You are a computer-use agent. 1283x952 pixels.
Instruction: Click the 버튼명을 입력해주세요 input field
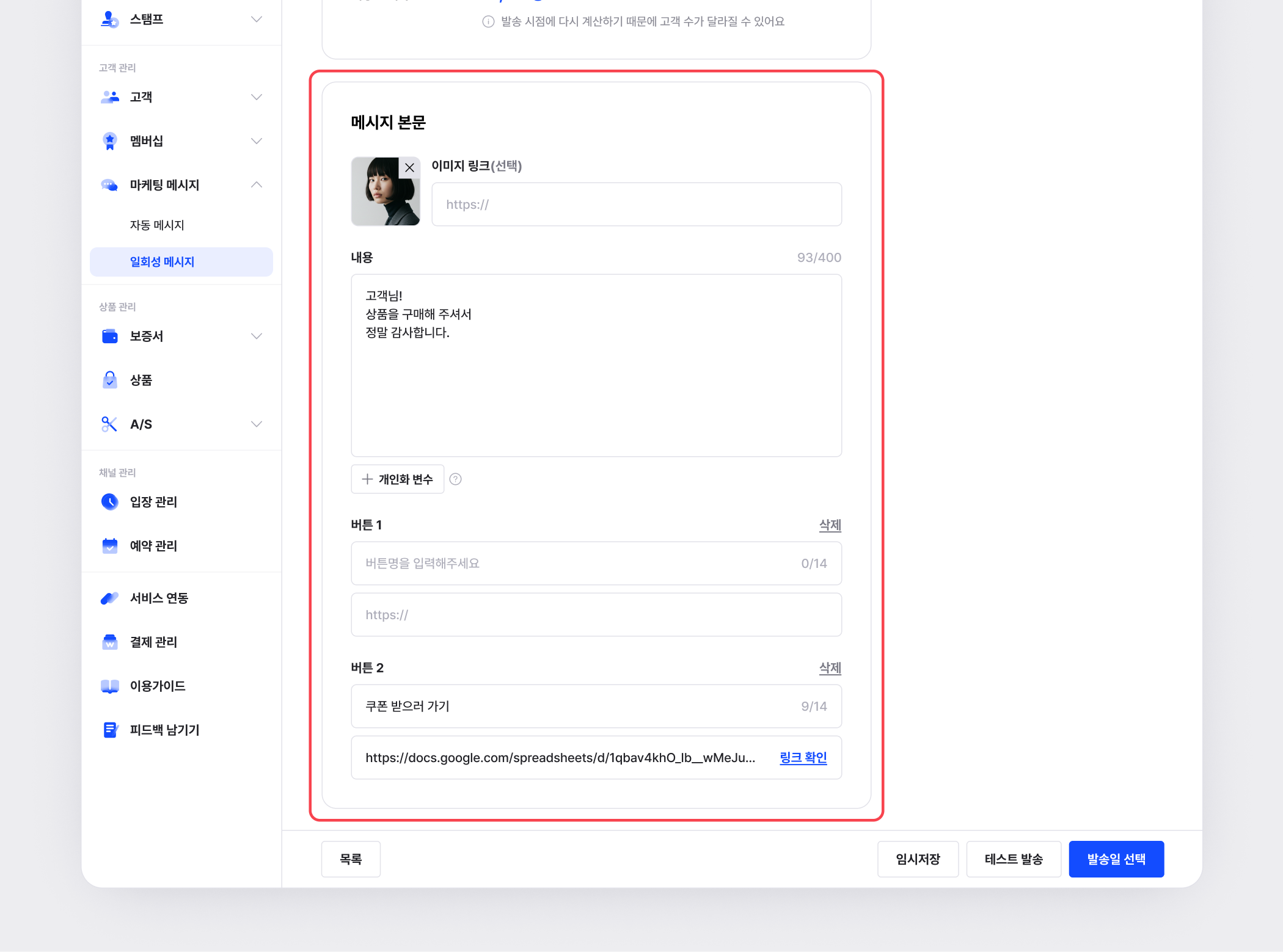click(x=574, y=564)
